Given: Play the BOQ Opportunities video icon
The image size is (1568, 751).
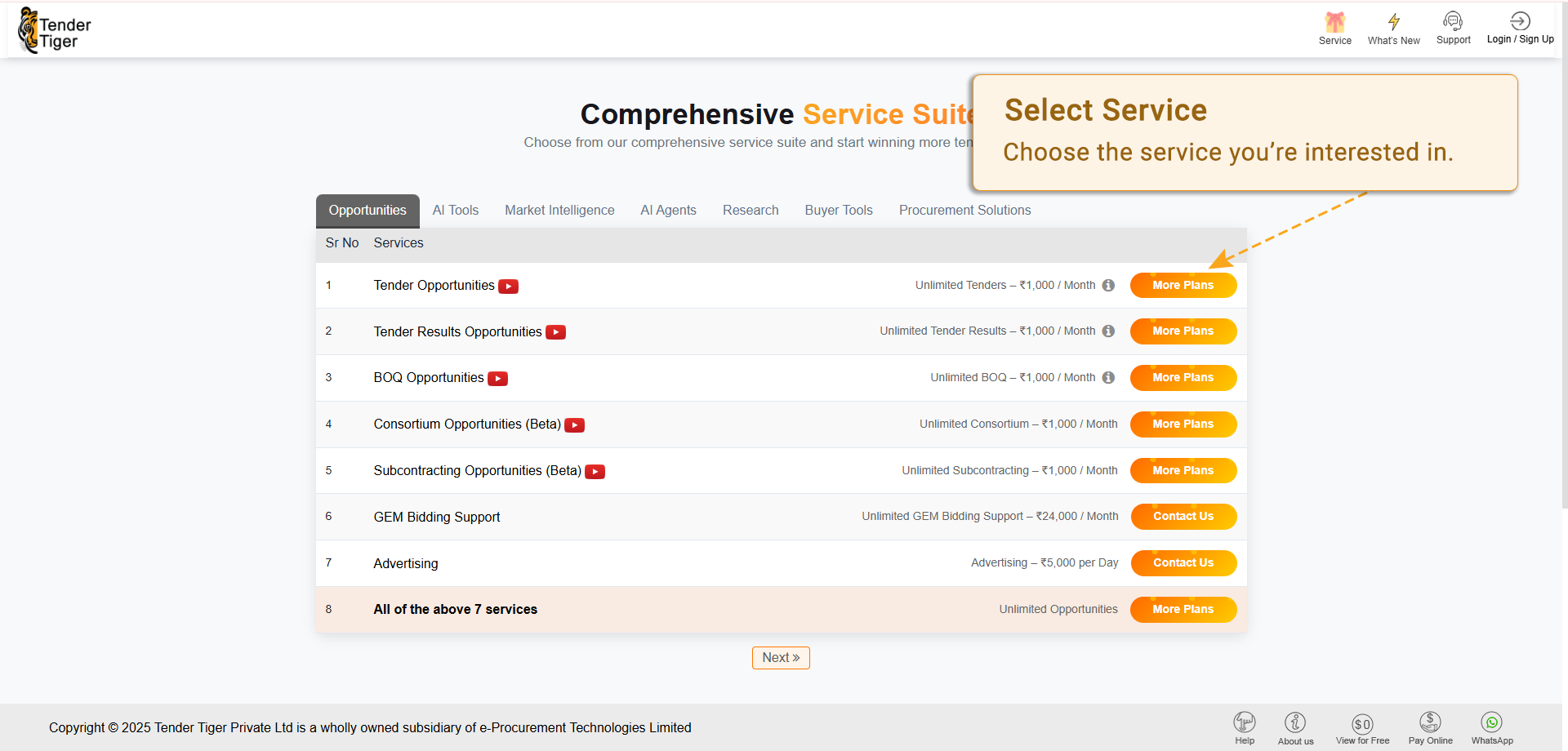Looking at the screenshot, I should (497, 379).
